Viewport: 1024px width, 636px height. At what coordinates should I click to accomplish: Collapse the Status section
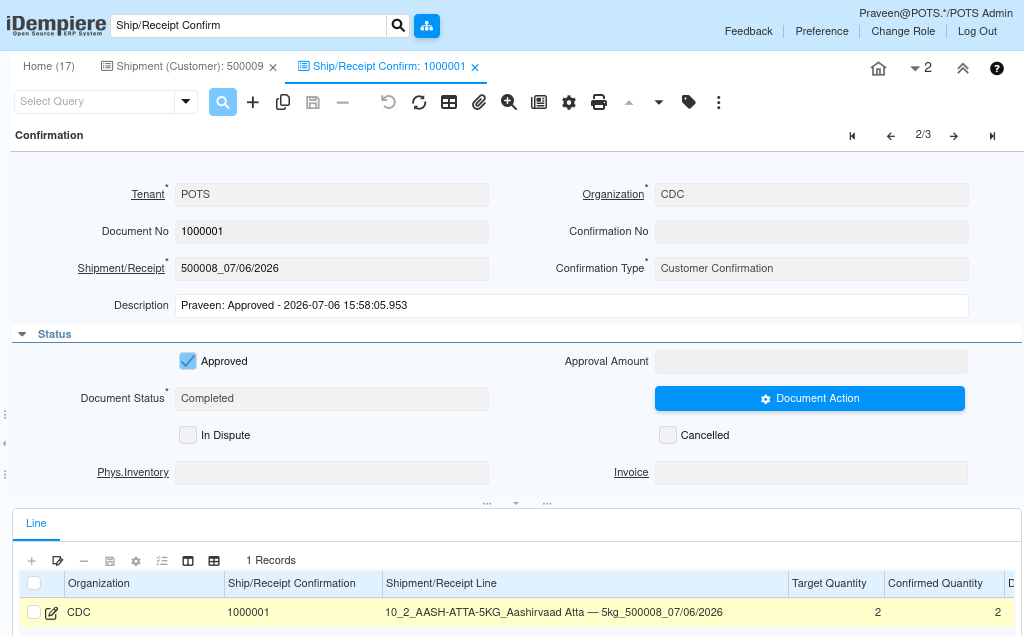click(x=22, y=334)
